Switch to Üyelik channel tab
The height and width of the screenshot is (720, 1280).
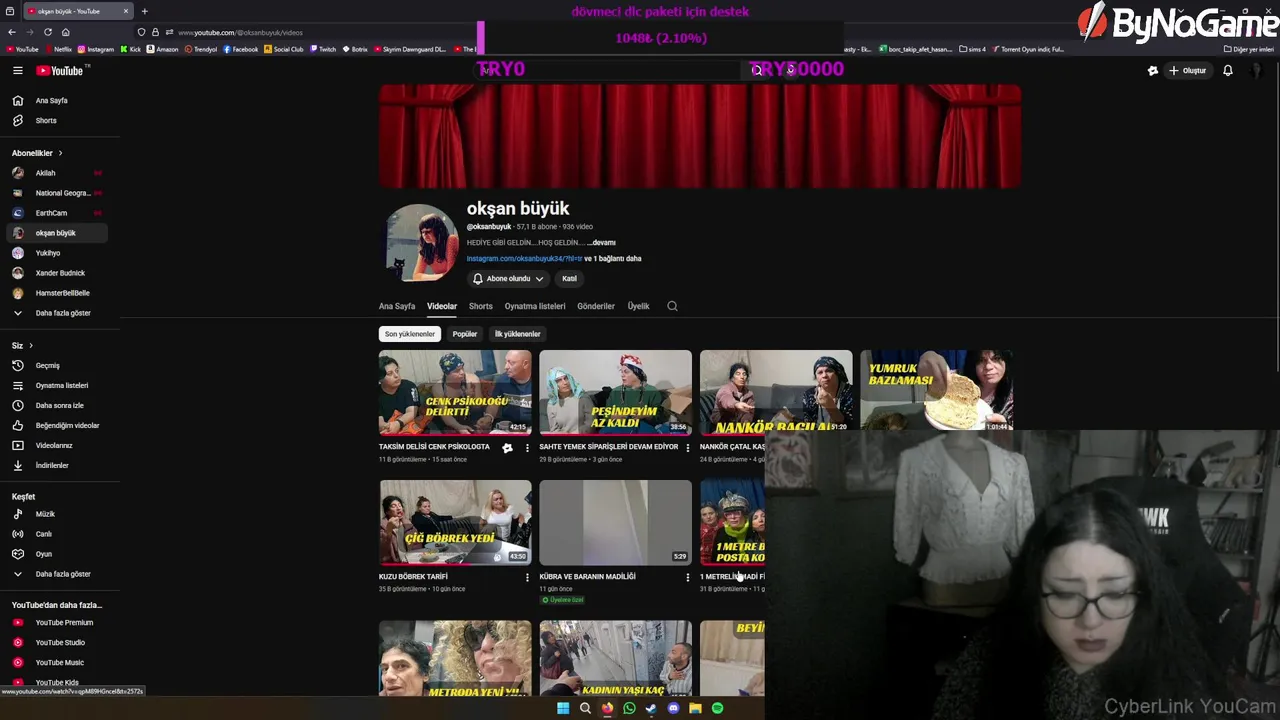638,306
